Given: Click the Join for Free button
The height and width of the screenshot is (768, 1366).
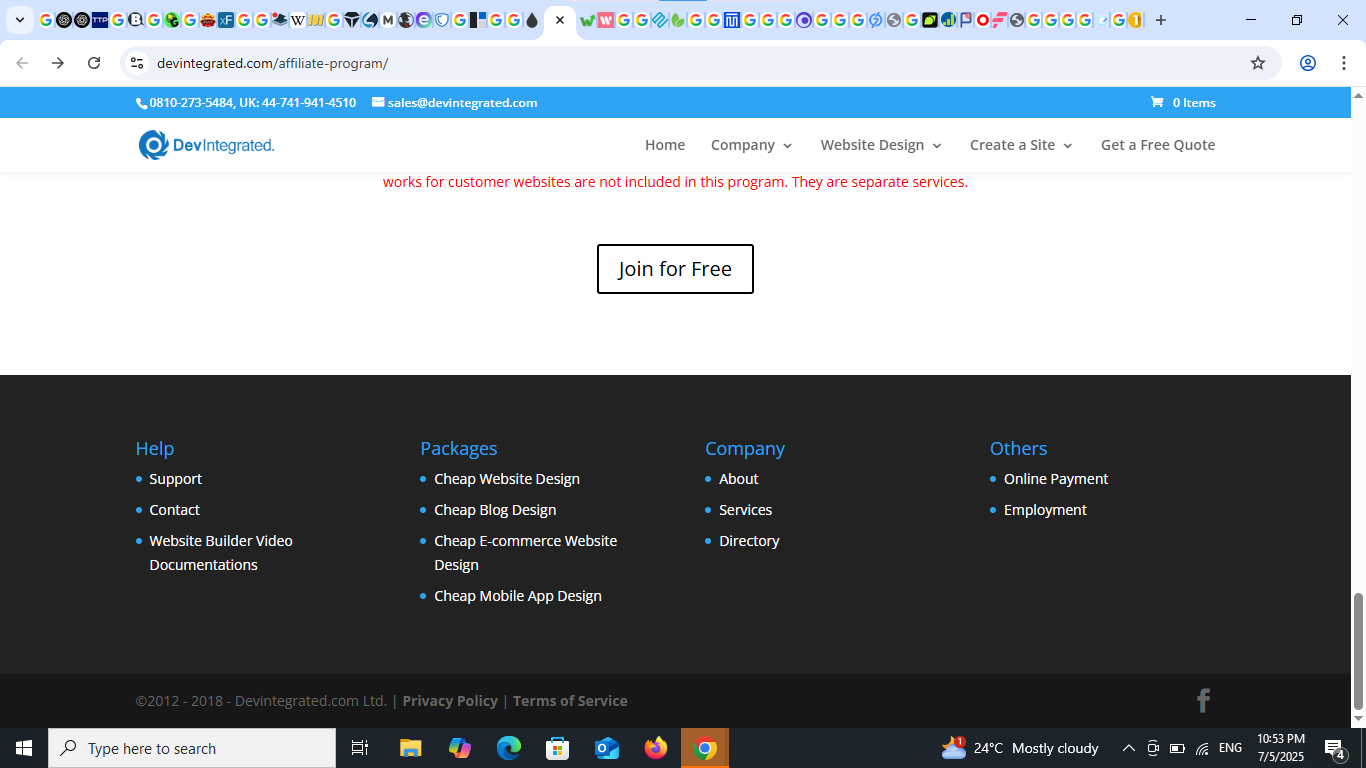Looking at the screenshot, I should click(675, 269).
